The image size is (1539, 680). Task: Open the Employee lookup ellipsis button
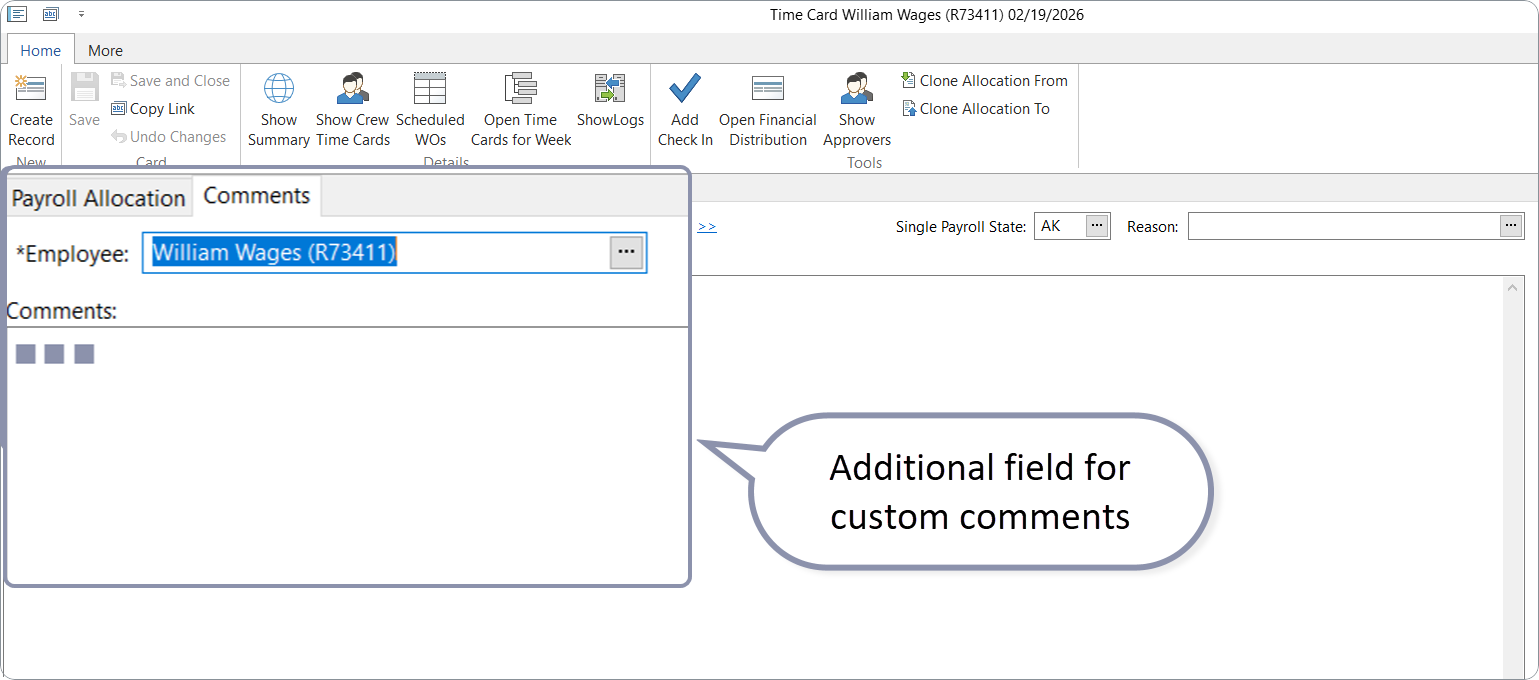coord(627,253)
